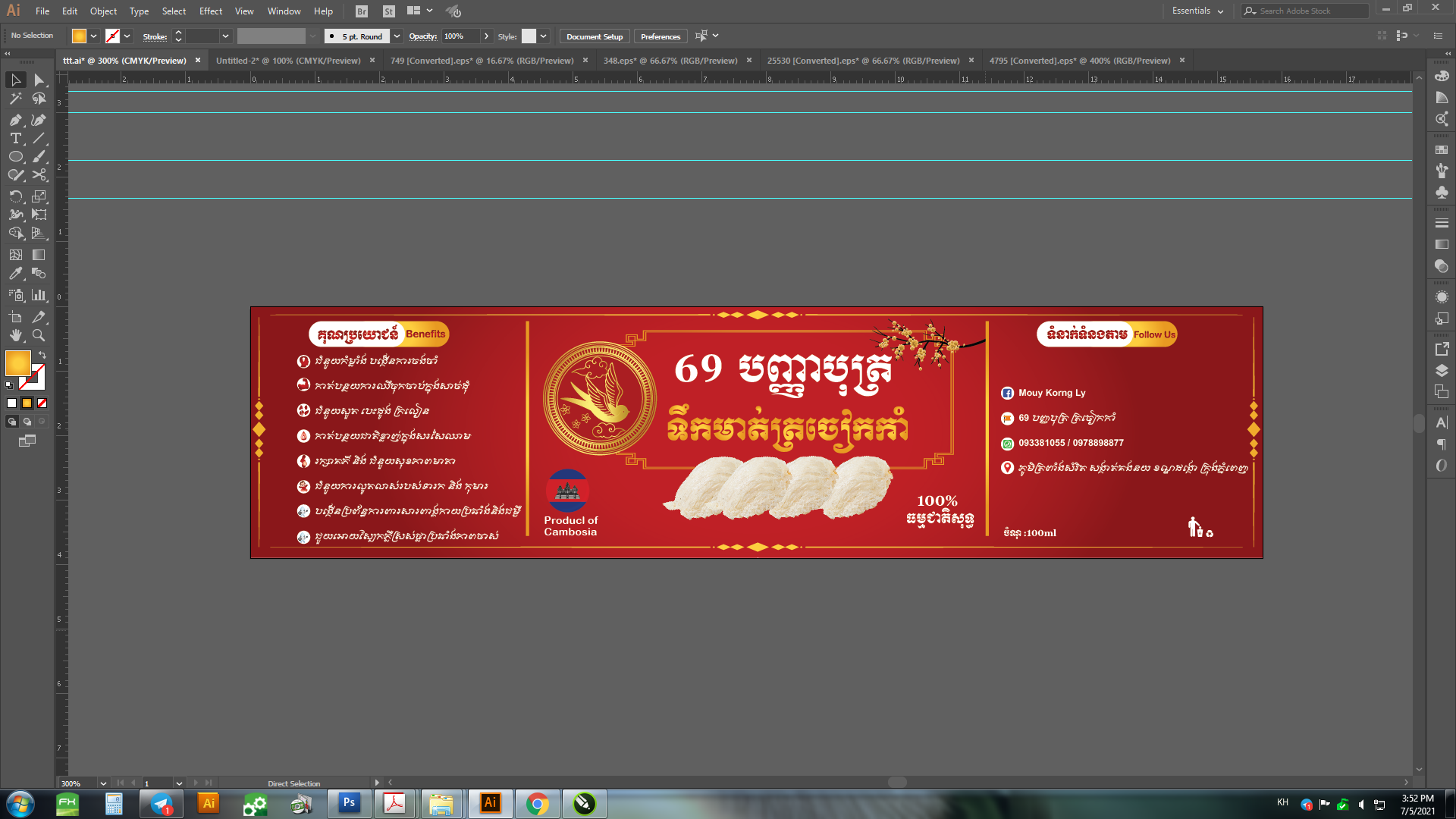Set paint mode to None
1456x819 pixels.
[42, 403]
